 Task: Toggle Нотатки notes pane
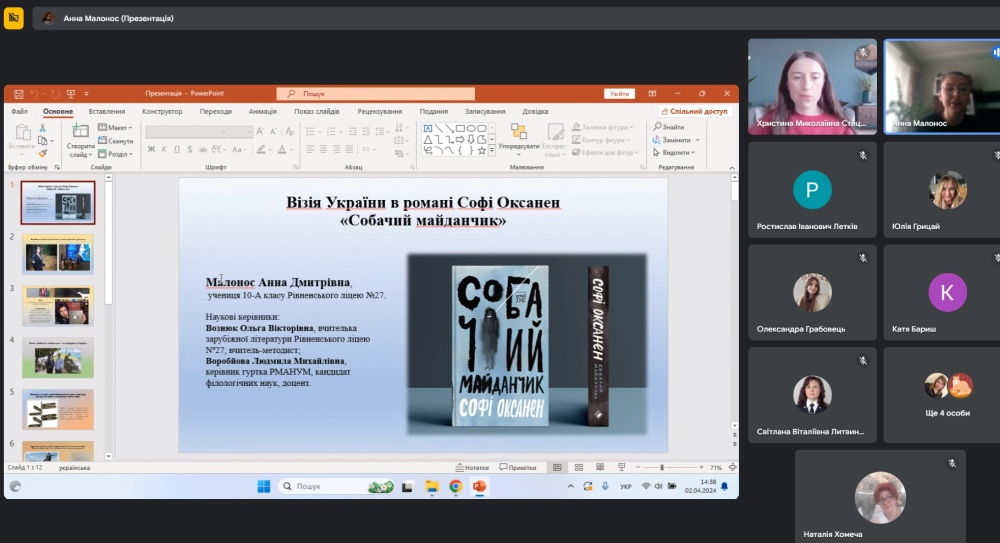(472, 467)
